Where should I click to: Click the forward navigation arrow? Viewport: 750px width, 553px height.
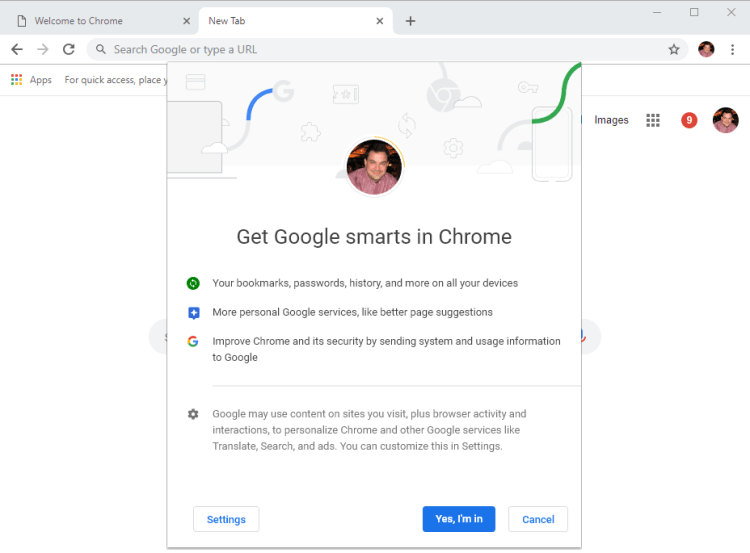click(43, 49)
